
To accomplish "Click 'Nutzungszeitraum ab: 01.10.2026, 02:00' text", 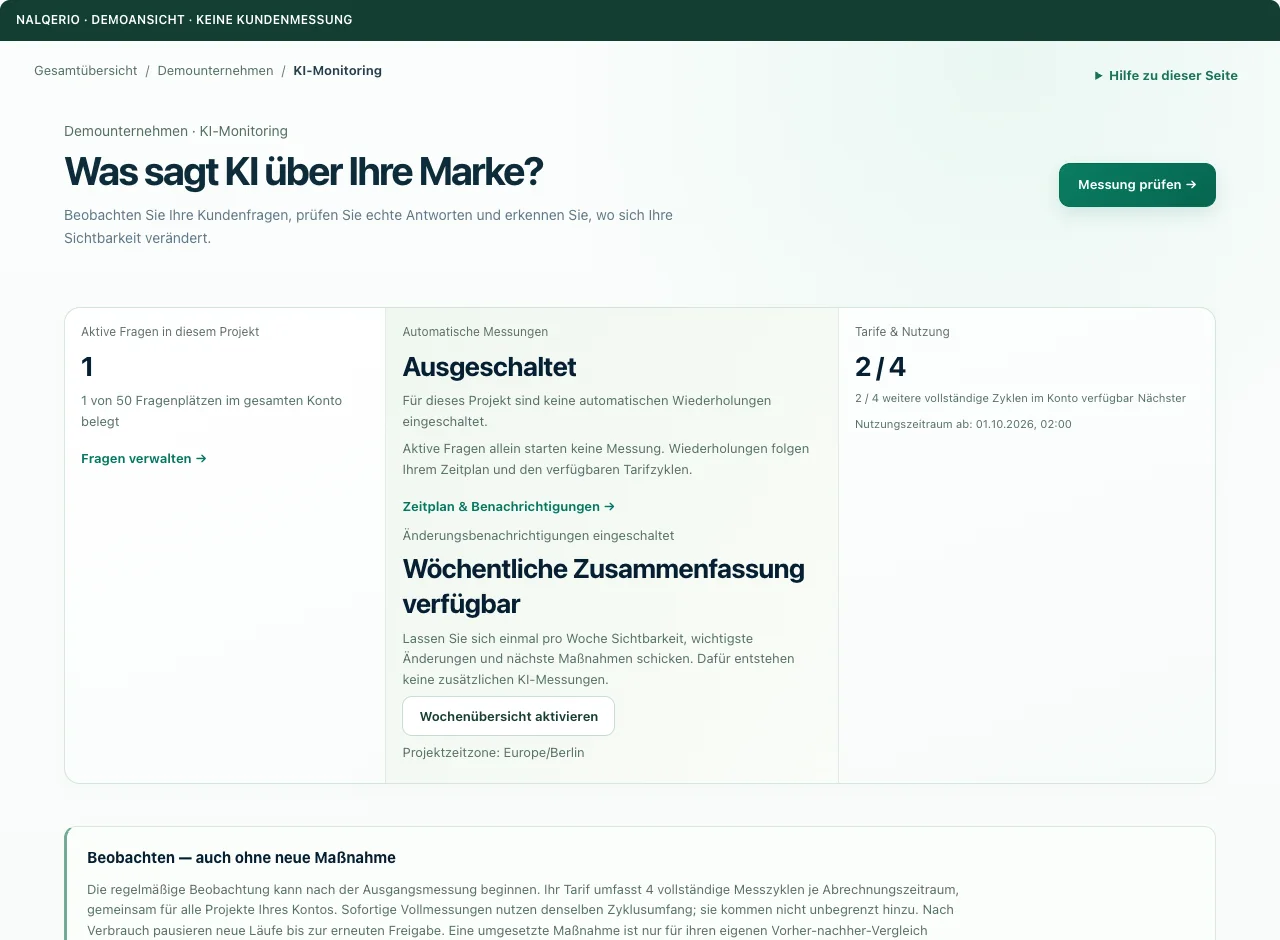I will [x=963, y=424].
